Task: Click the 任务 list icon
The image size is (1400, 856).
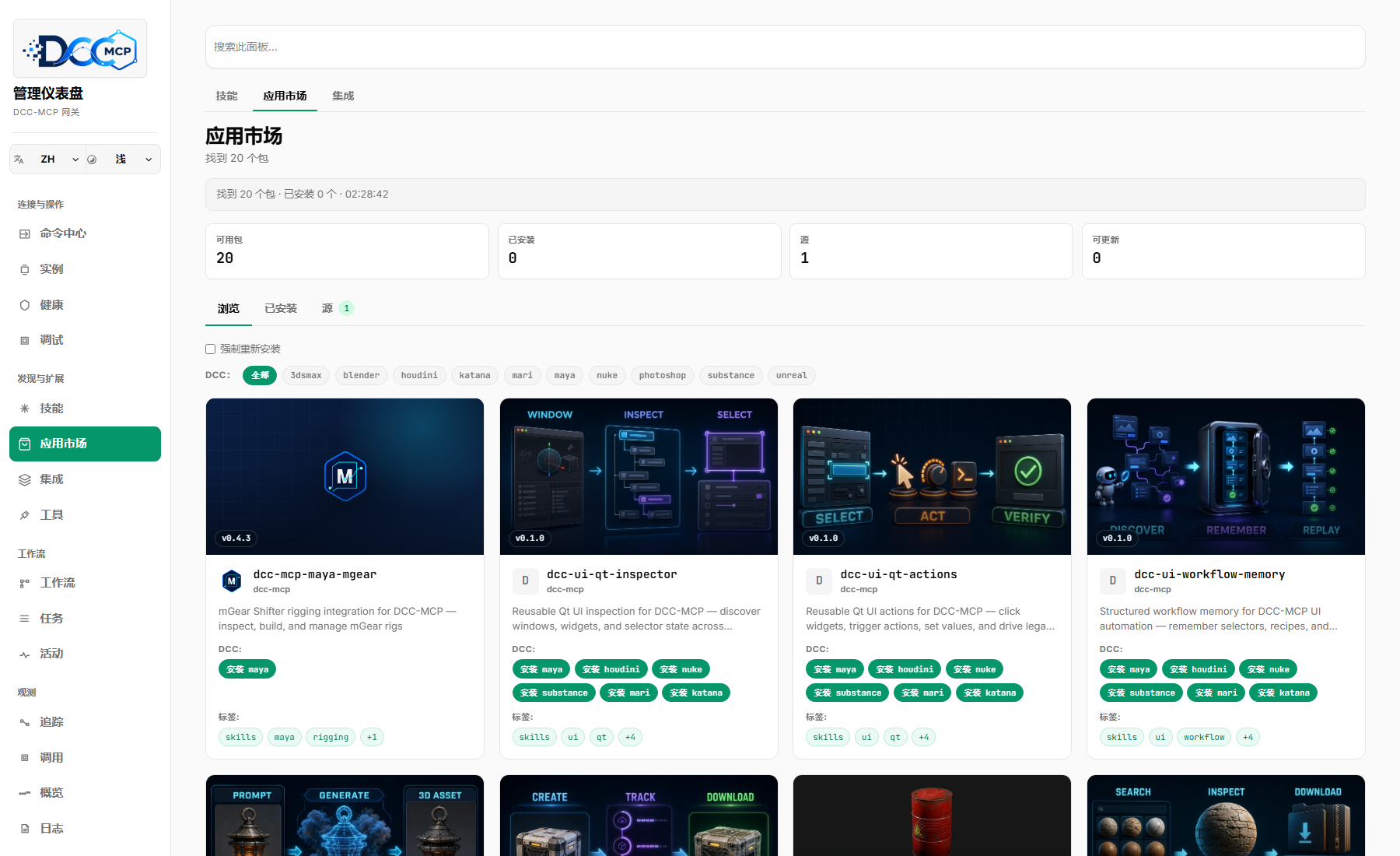Action: point(25,619)
